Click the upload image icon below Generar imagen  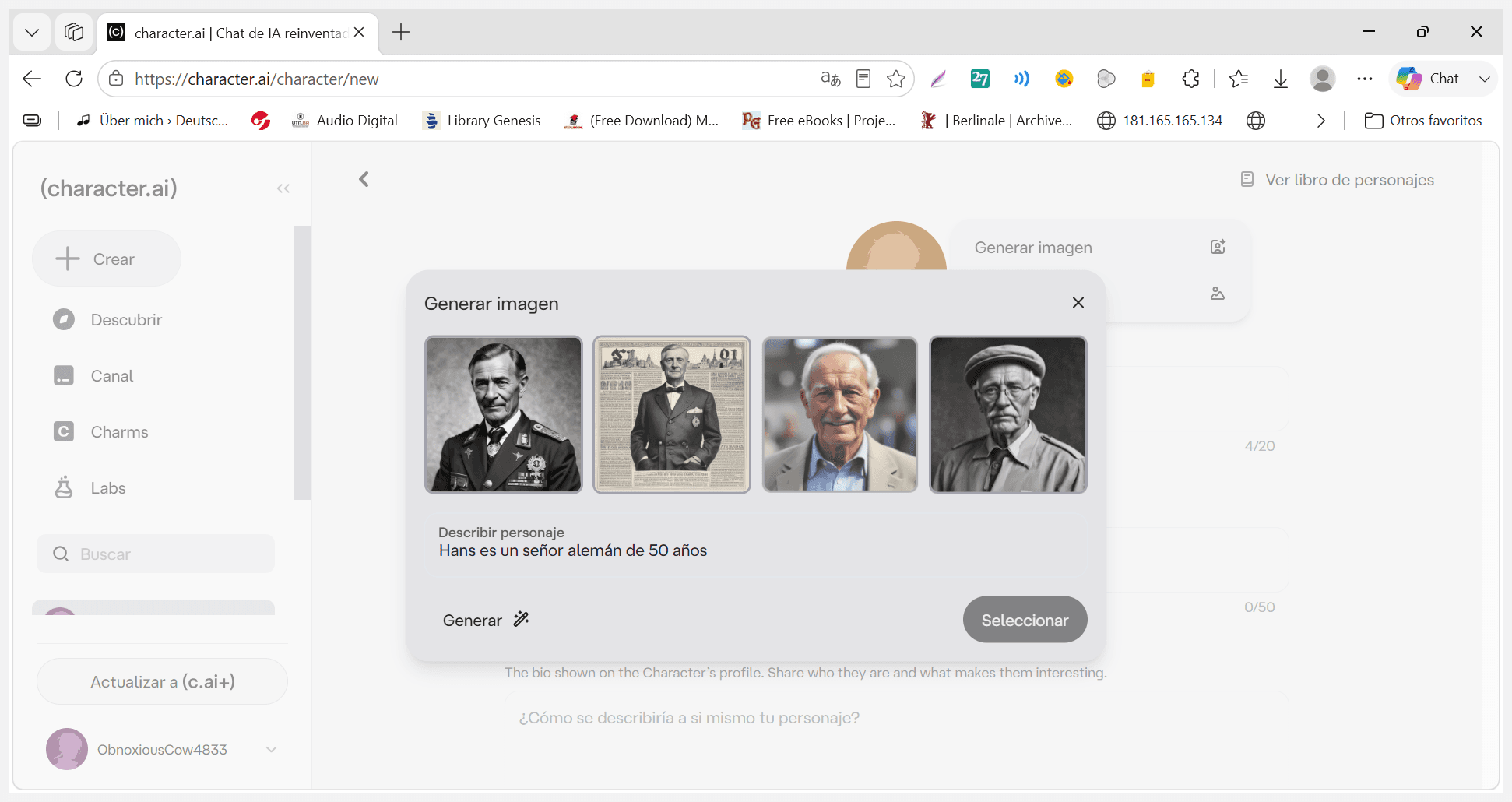coord(1218,294)
